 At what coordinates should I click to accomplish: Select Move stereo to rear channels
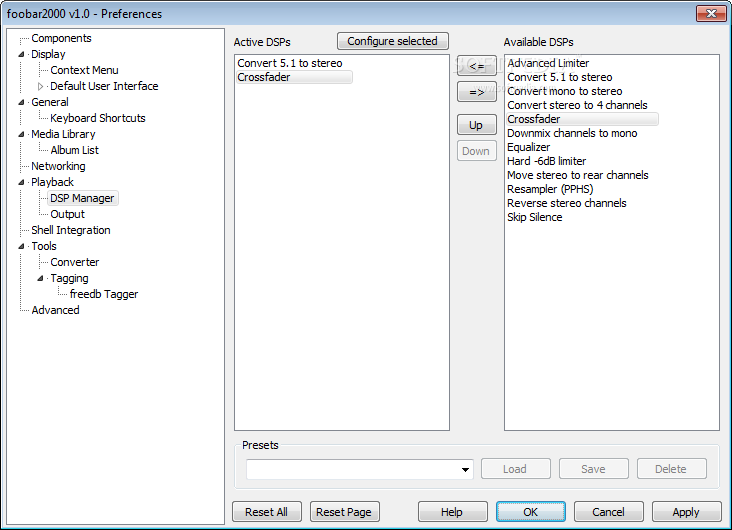tap(578, 175)
